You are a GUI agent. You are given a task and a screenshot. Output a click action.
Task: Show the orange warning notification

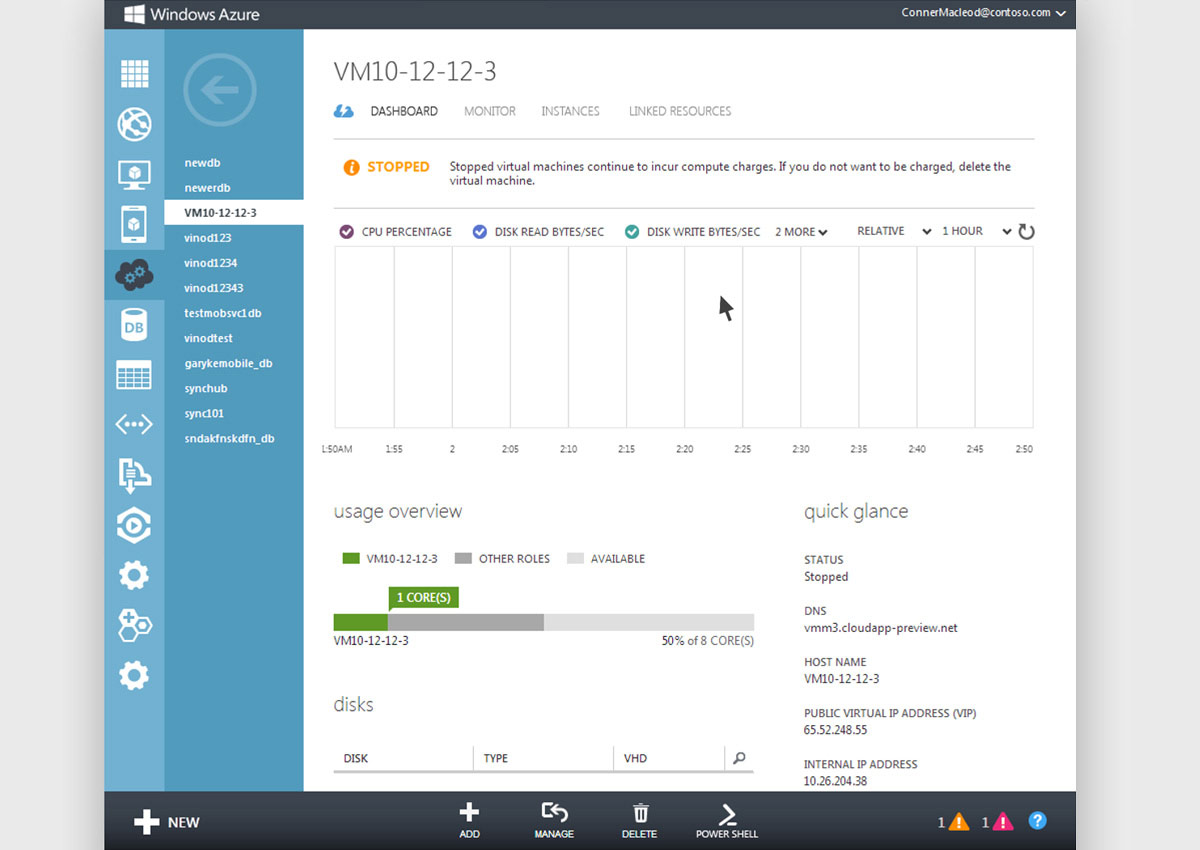point(958,822)
